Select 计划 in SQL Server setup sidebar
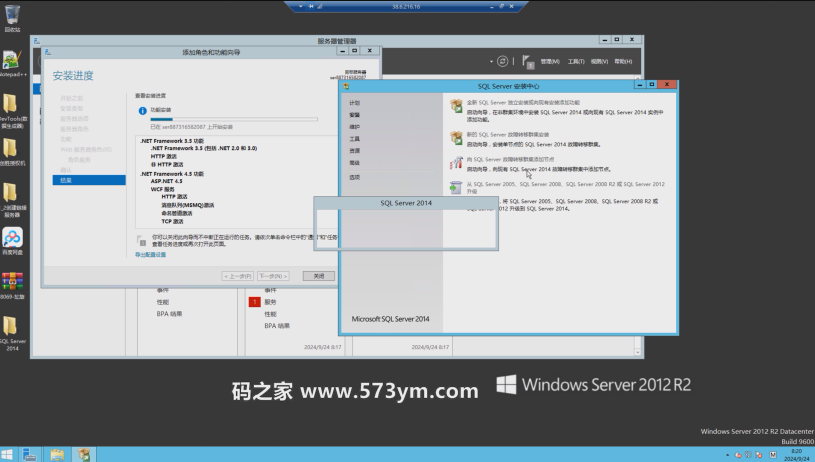Viewport: 815px width, 462px height. click(354, 103)
